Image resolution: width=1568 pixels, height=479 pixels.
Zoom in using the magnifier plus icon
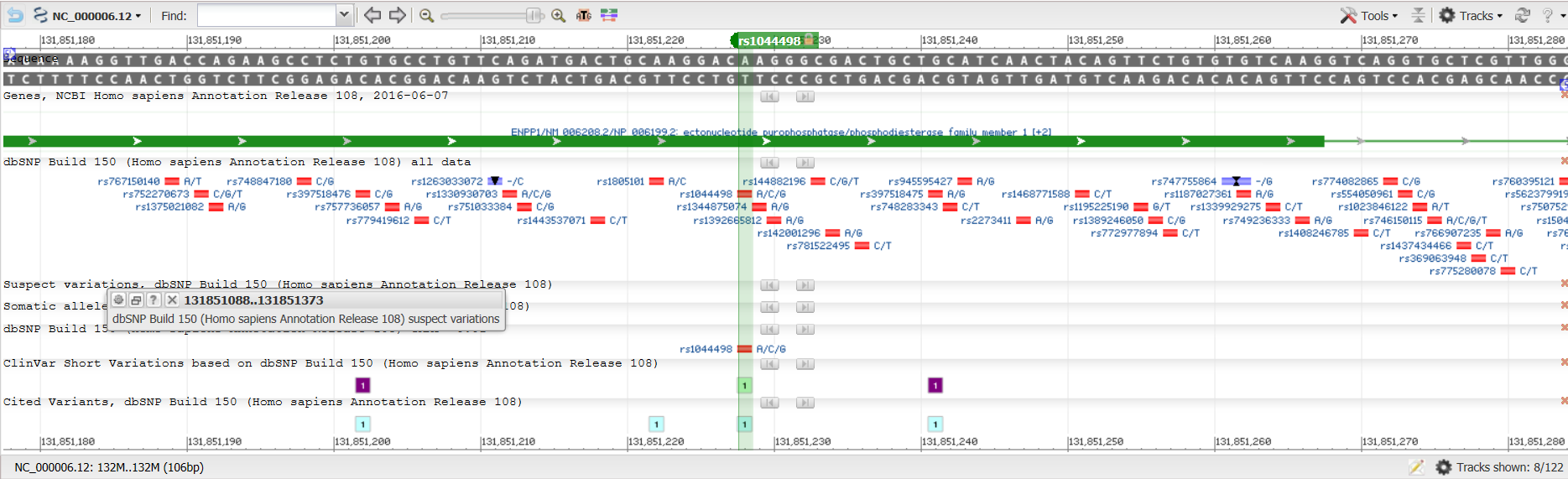pos(559,15)
